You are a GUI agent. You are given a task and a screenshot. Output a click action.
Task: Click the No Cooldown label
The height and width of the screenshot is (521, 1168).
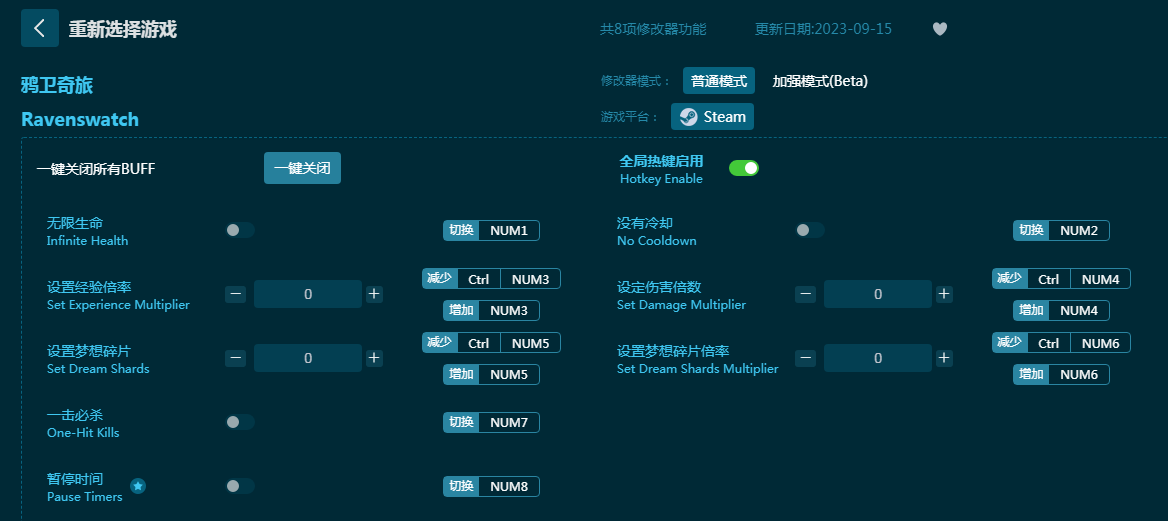(x=656, y=241)
